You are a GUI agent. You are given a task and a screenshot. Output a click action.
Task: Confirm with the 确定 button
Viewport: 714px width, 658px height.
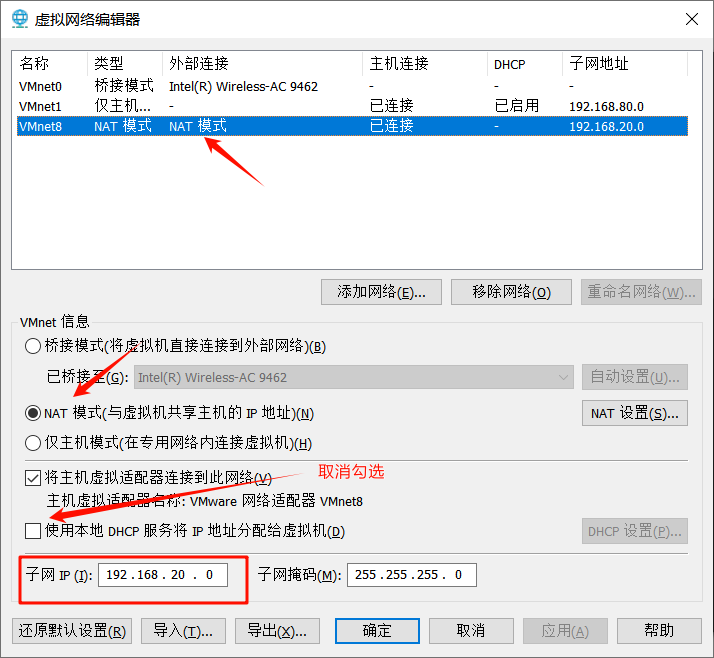point(377,631)
